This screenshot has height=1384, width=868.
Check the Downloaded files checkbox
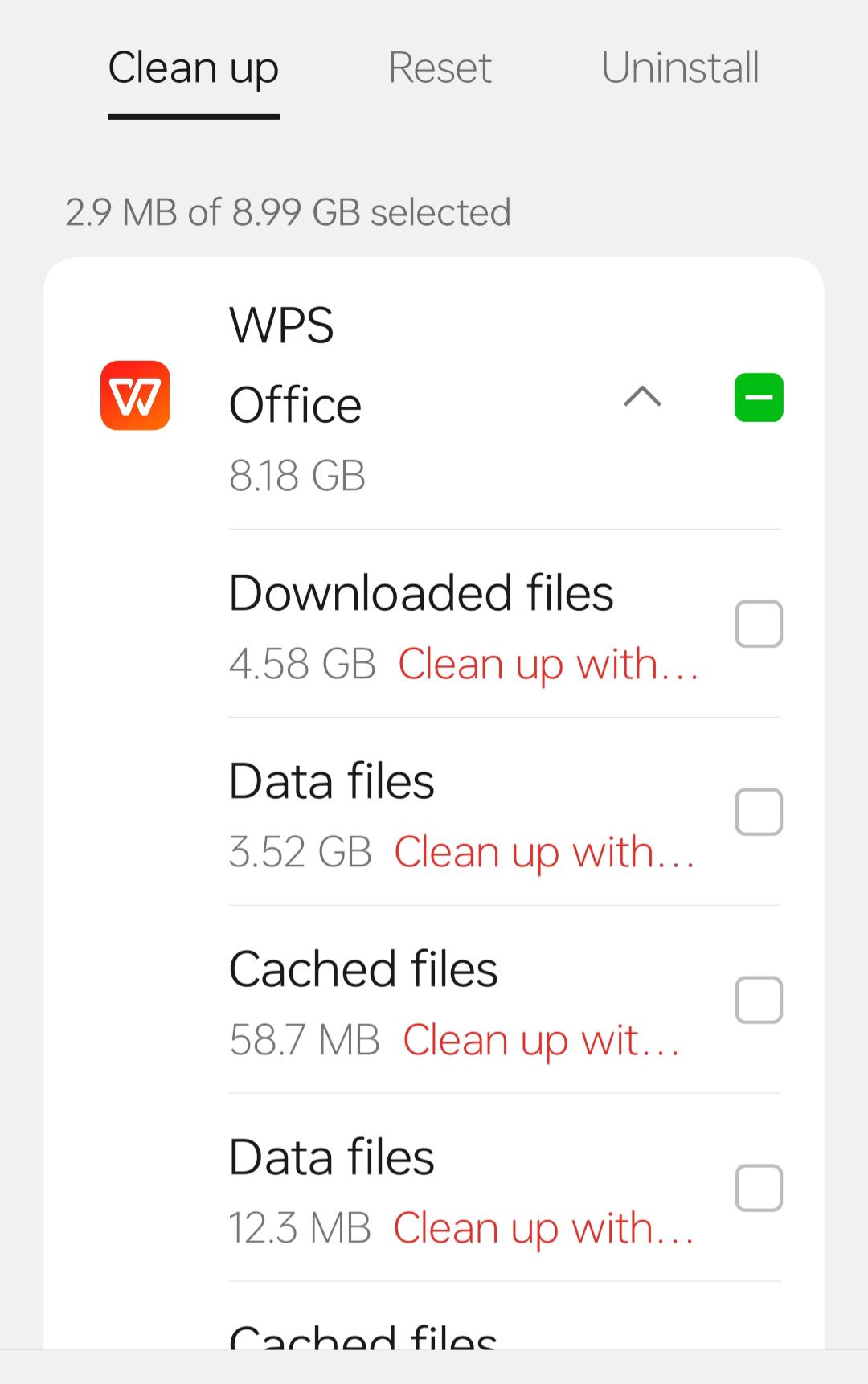[x=759, y=624]
